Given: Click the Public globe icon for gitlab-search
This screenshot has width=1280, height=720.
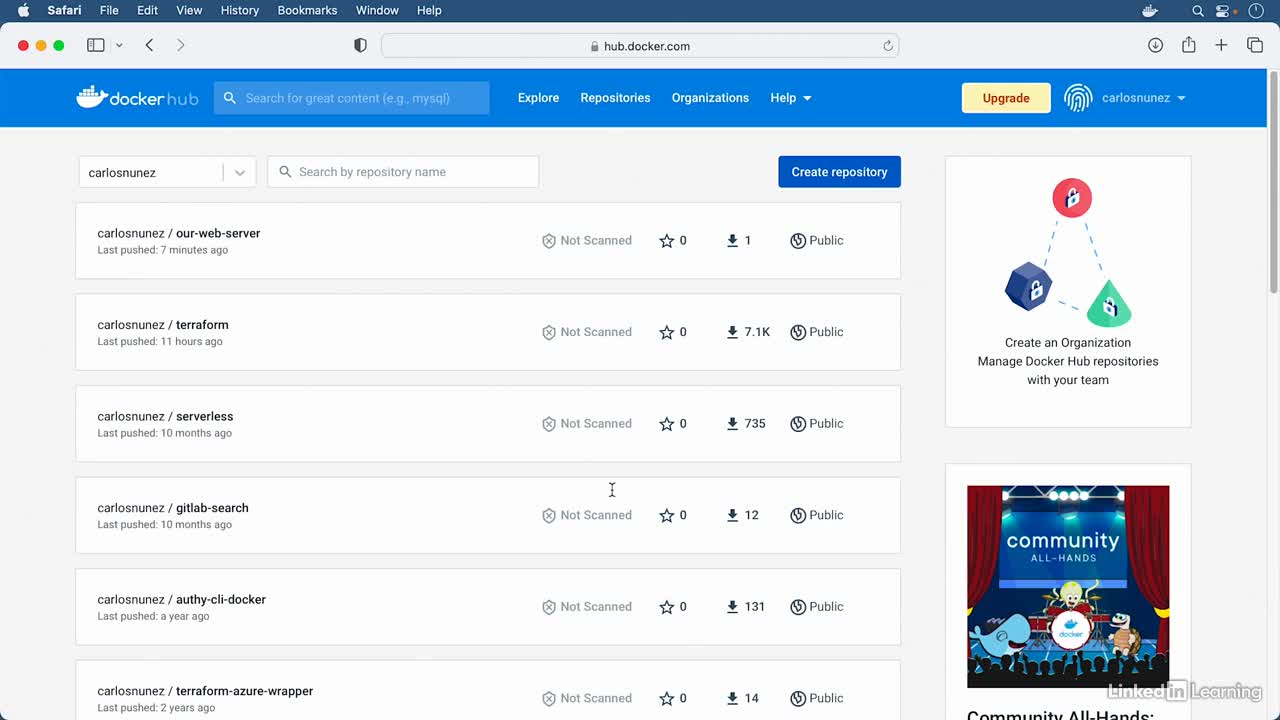Looking at the screenshot, I should pos(798,515).
